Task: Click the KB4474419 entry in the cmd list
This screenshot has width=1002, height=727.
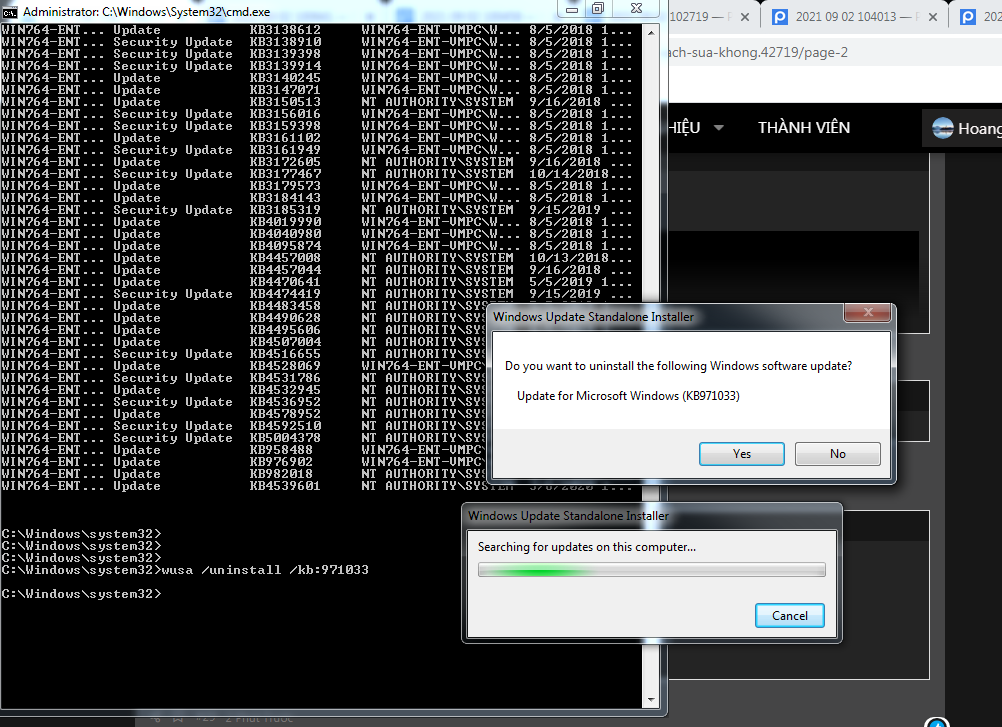Action: click(x=285, y=294)
